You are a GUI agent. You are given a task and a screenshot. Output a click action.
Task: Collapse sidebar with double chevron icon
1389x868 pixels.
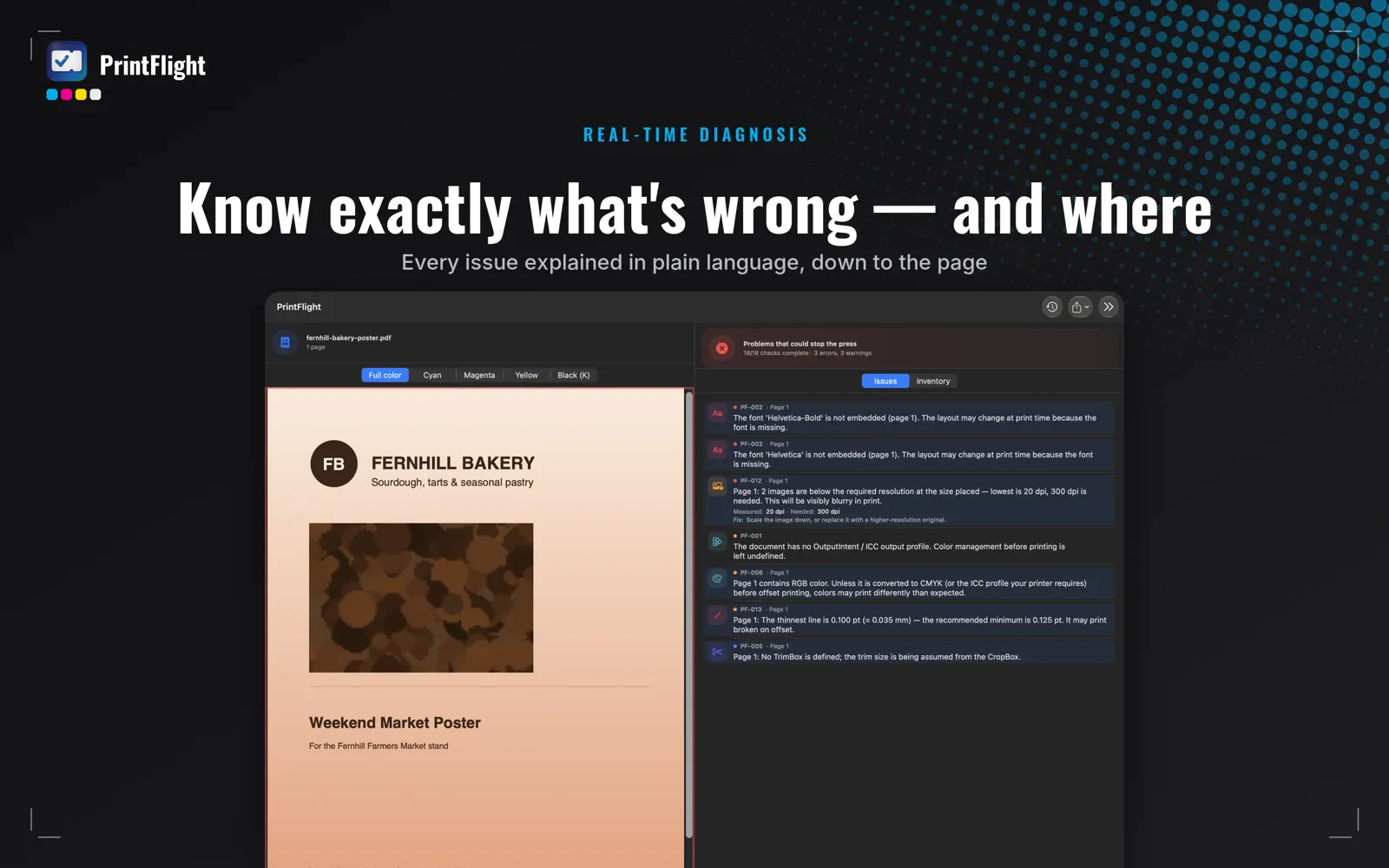pos(1109,306)
